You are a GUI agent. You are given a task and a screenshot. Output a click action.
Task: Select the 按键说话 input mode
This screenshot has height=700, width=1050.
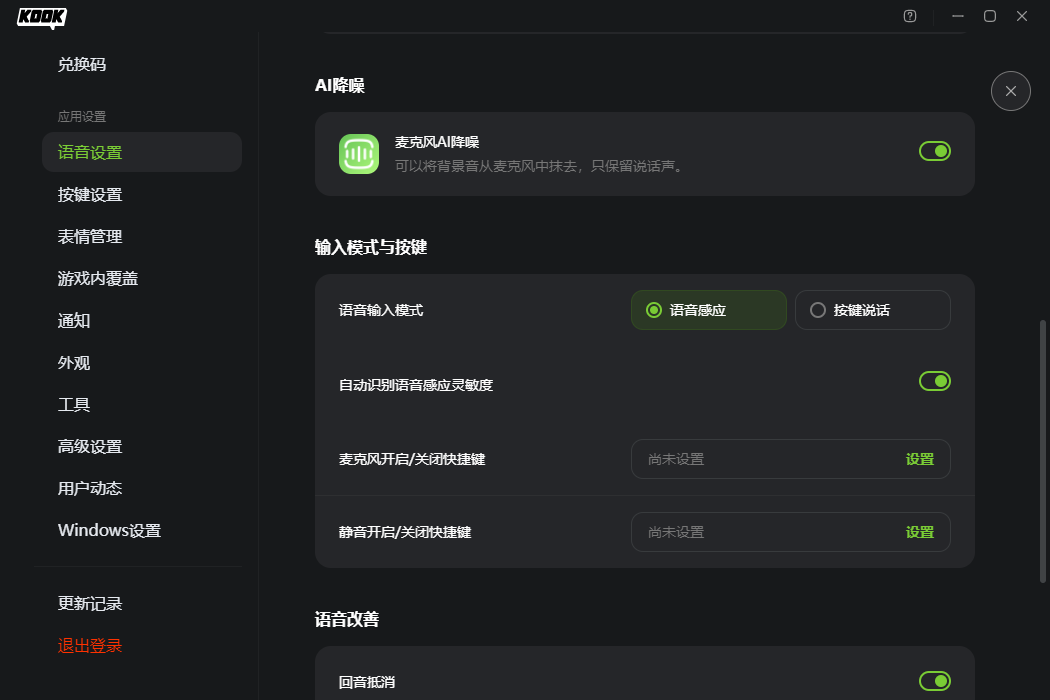click(872, 310)
